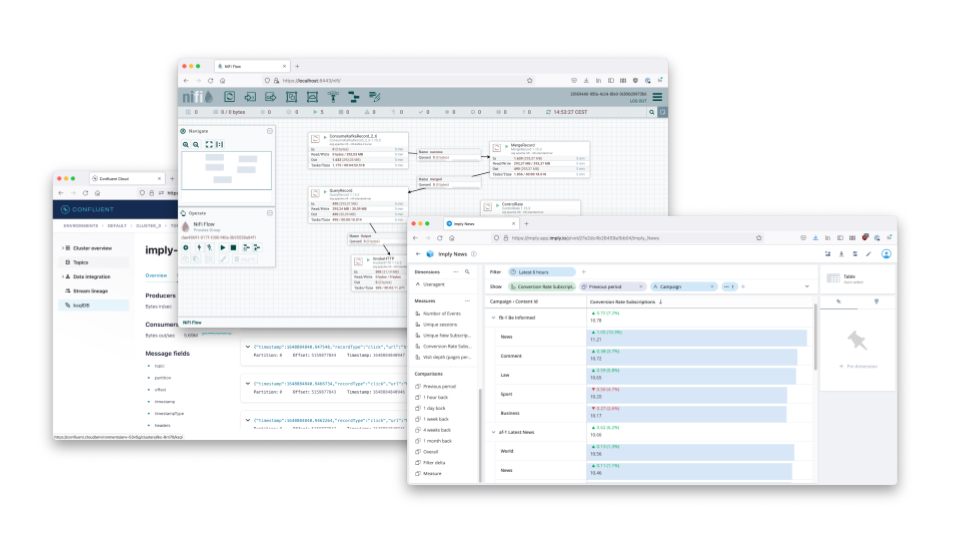960x540 pixels.
Task: Collapse the Operate panel
Action: coord(269,213)
